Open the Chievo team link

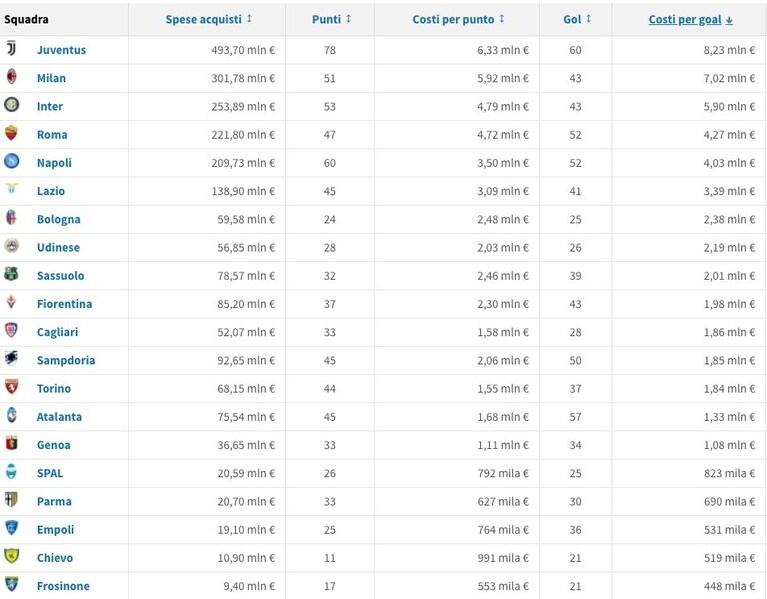point(55,558)
